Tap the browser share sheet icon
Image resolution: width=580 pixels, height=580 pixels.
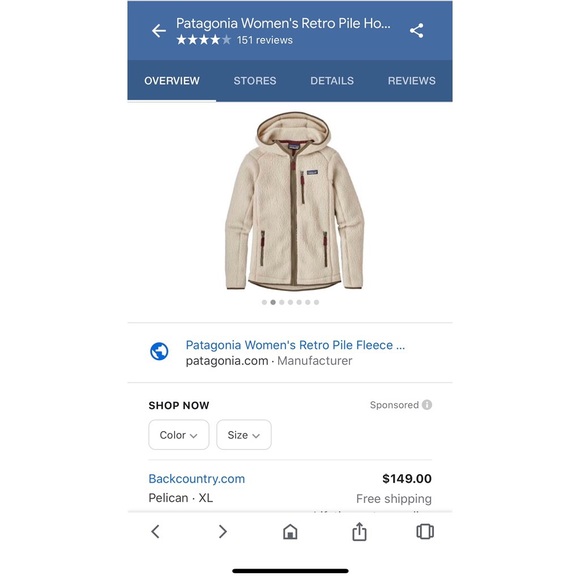coord(359,531)
